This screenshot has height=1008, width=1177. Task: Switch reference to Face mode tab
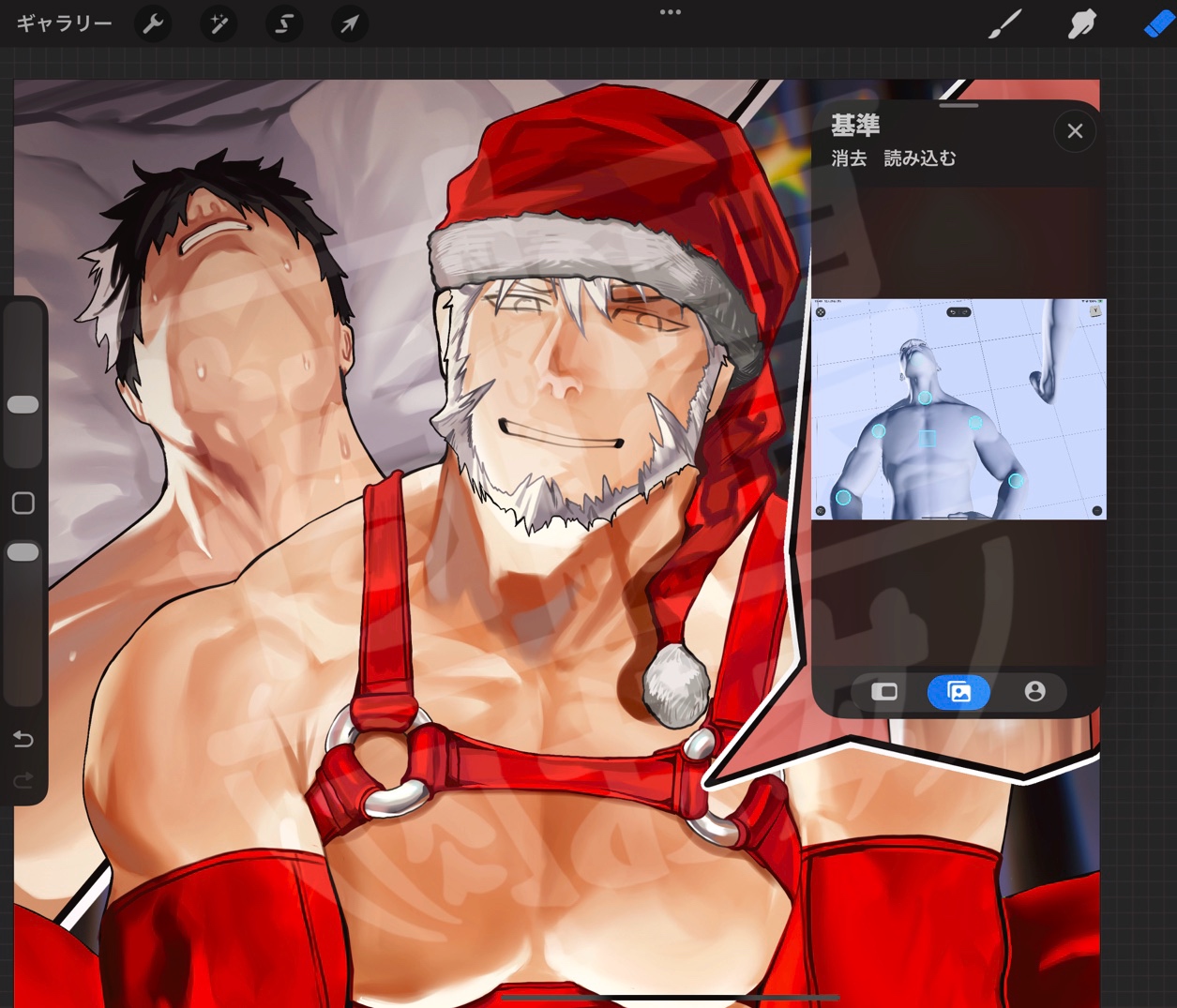(1034, 692)
